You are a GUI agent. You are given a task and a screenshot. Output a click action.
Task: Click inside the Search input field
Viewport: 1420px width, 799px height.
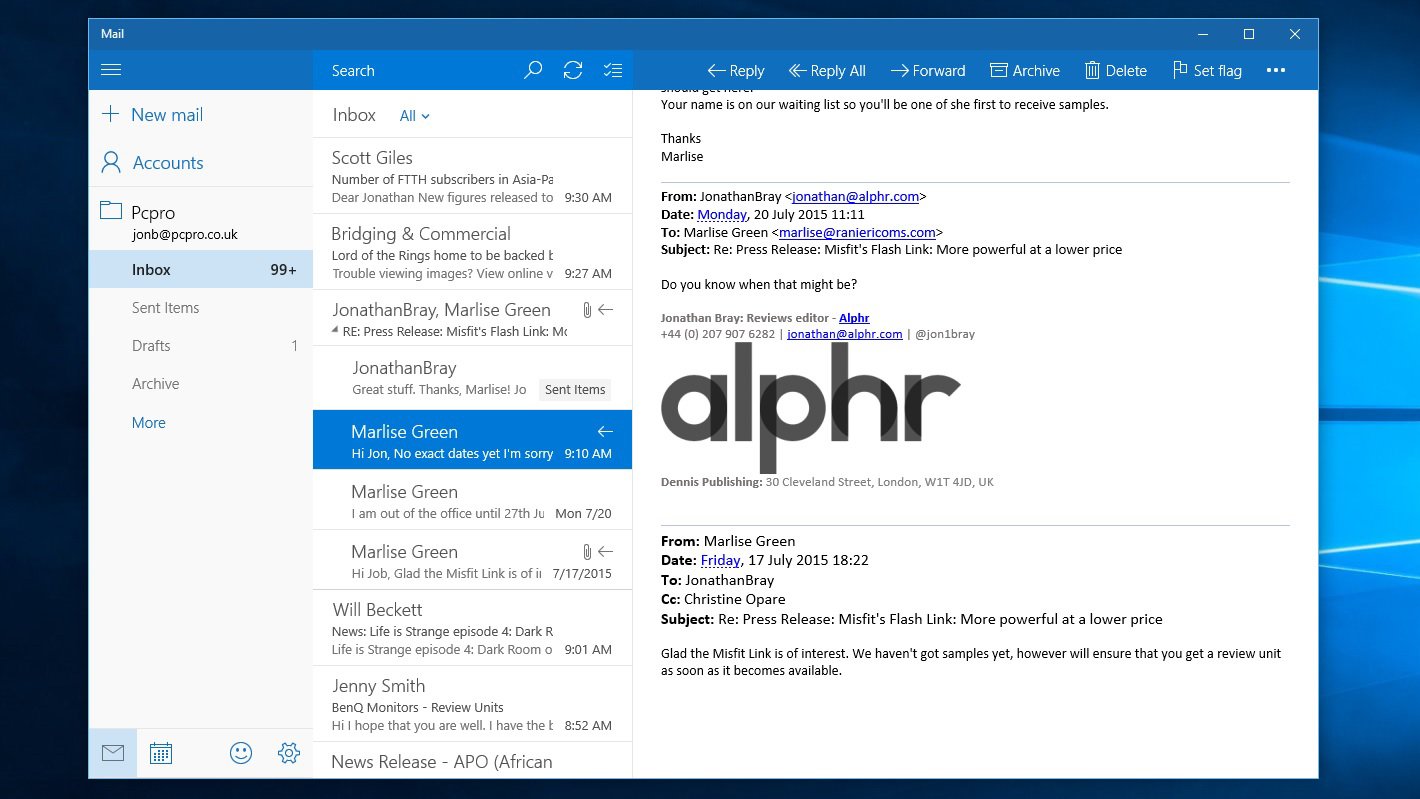420,70
